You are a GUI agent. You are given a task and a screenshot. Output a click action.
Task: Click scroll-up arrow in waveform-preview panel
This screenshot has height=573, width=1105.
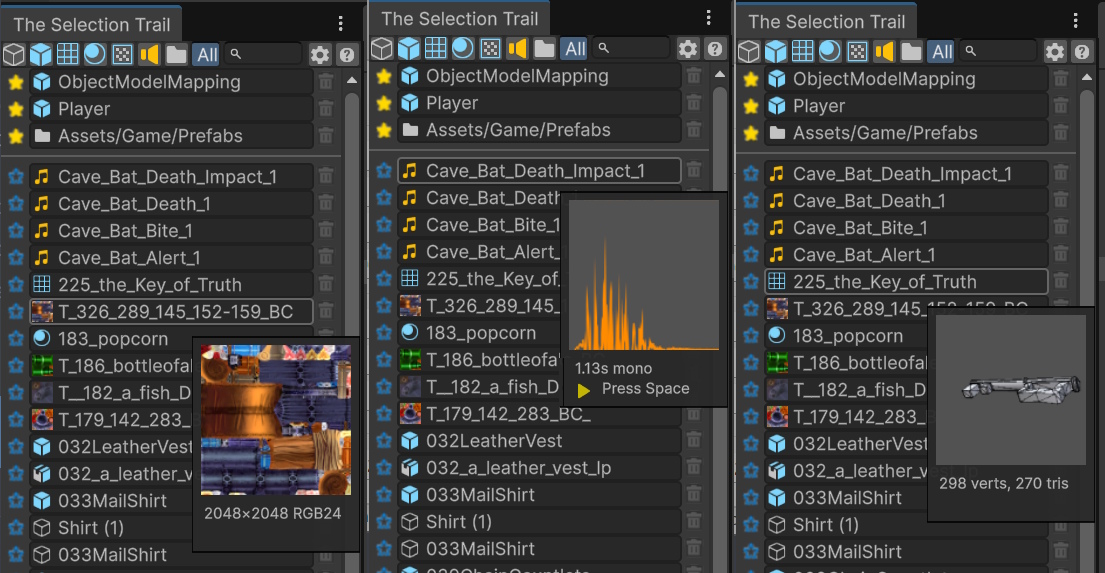point(720,74)
